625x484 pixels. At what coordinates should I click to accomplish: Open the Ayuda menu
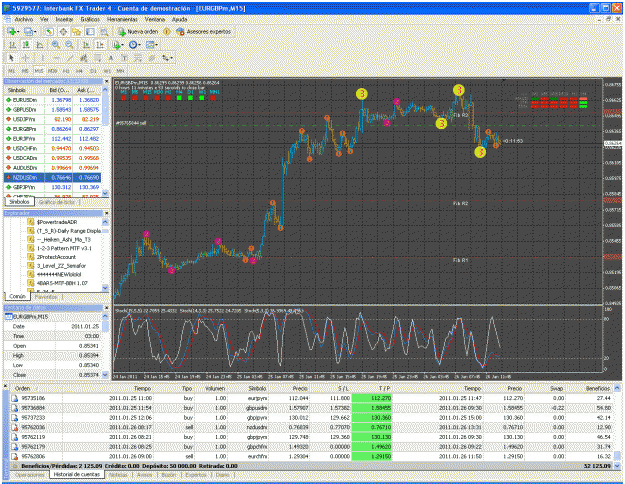pos(179,19)
